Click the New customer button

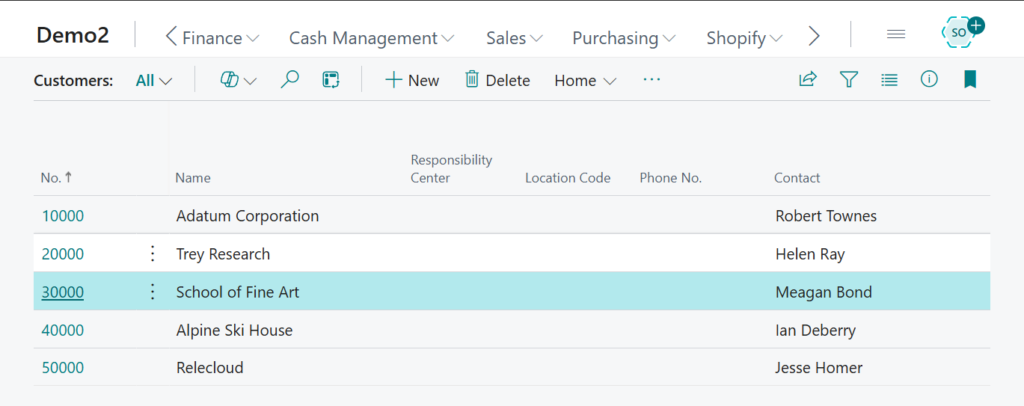click(x=412, y=81)
